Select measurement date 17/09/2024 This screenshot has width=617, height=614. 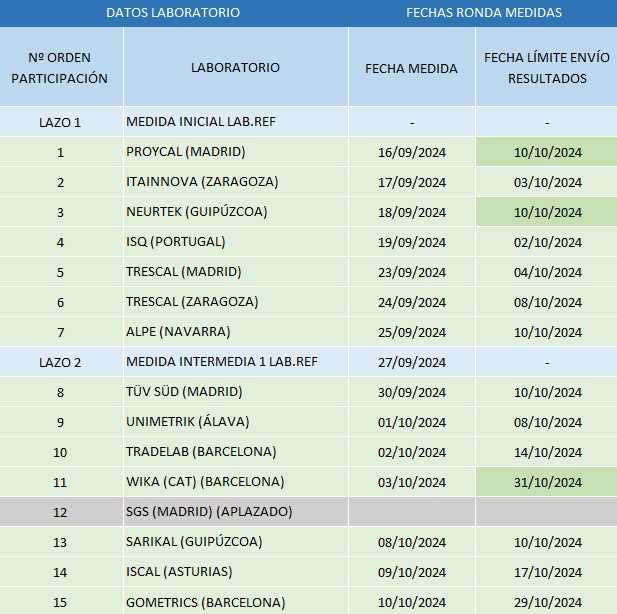click(x=412, y=182)
